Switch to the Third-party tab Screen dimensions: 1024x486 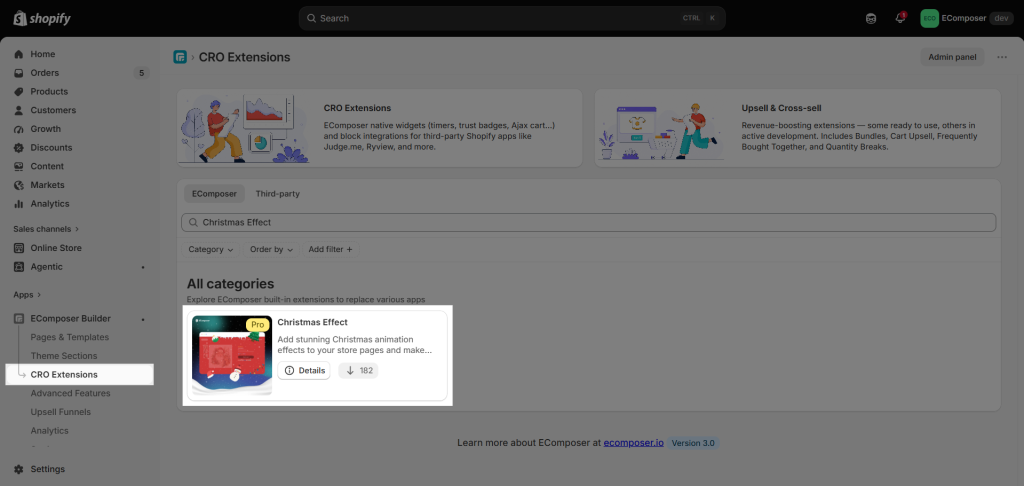pos(278,194)
